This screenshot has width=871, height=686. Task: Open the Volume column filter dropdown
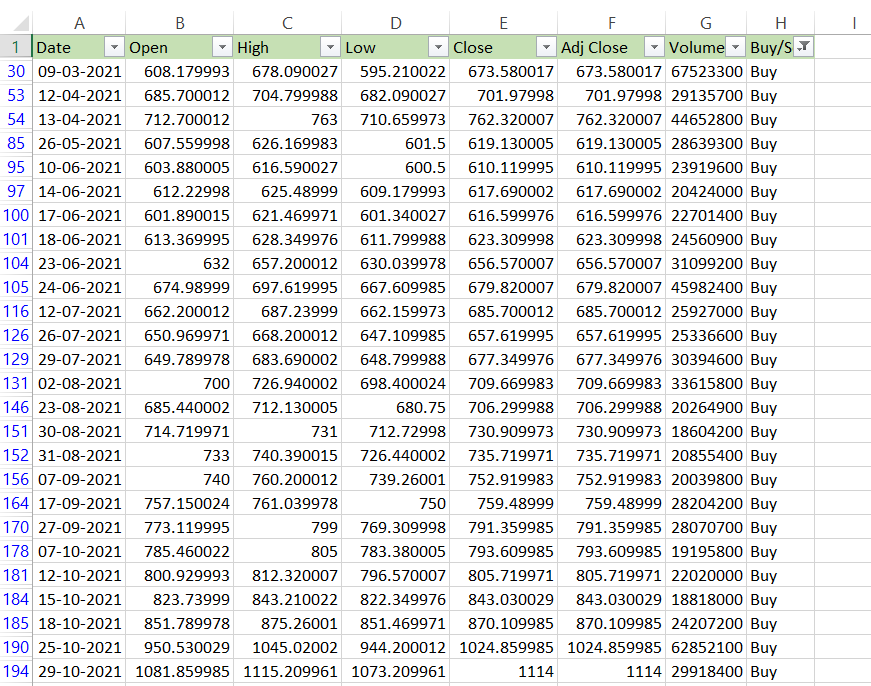(x=735, y=47)
